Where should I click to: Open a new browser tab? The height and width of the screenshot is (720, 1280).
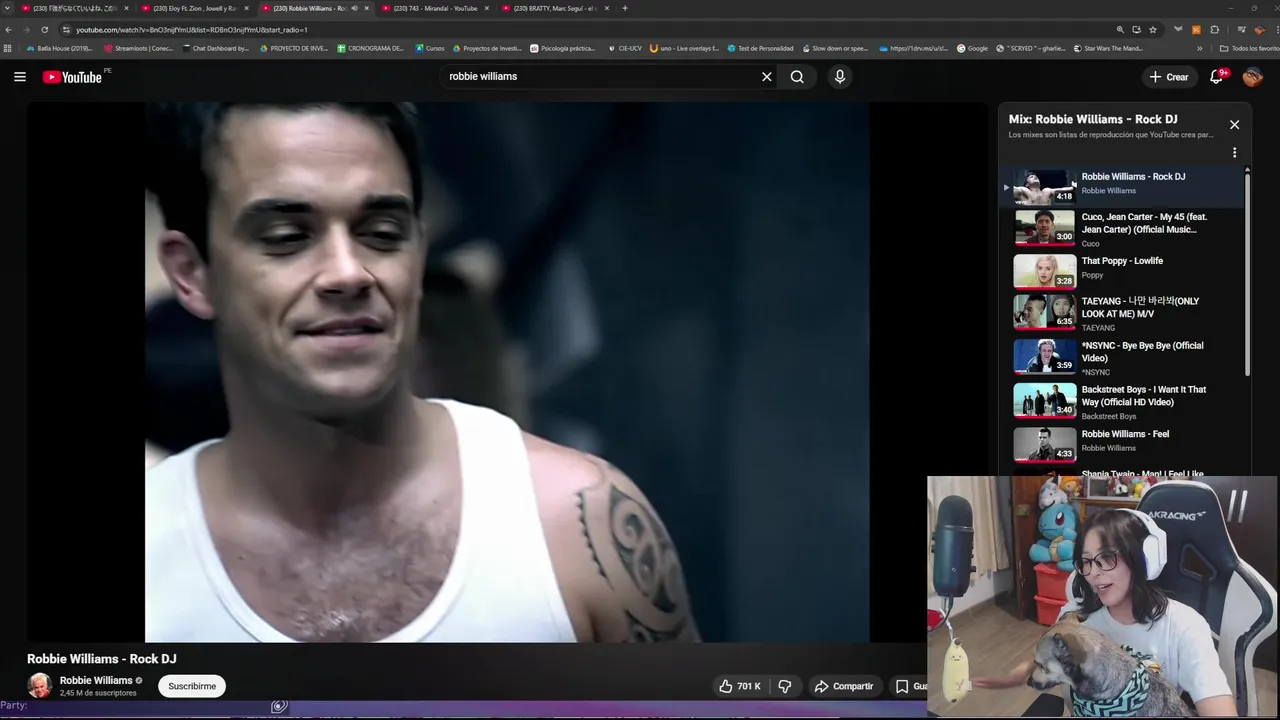point(625,8)
